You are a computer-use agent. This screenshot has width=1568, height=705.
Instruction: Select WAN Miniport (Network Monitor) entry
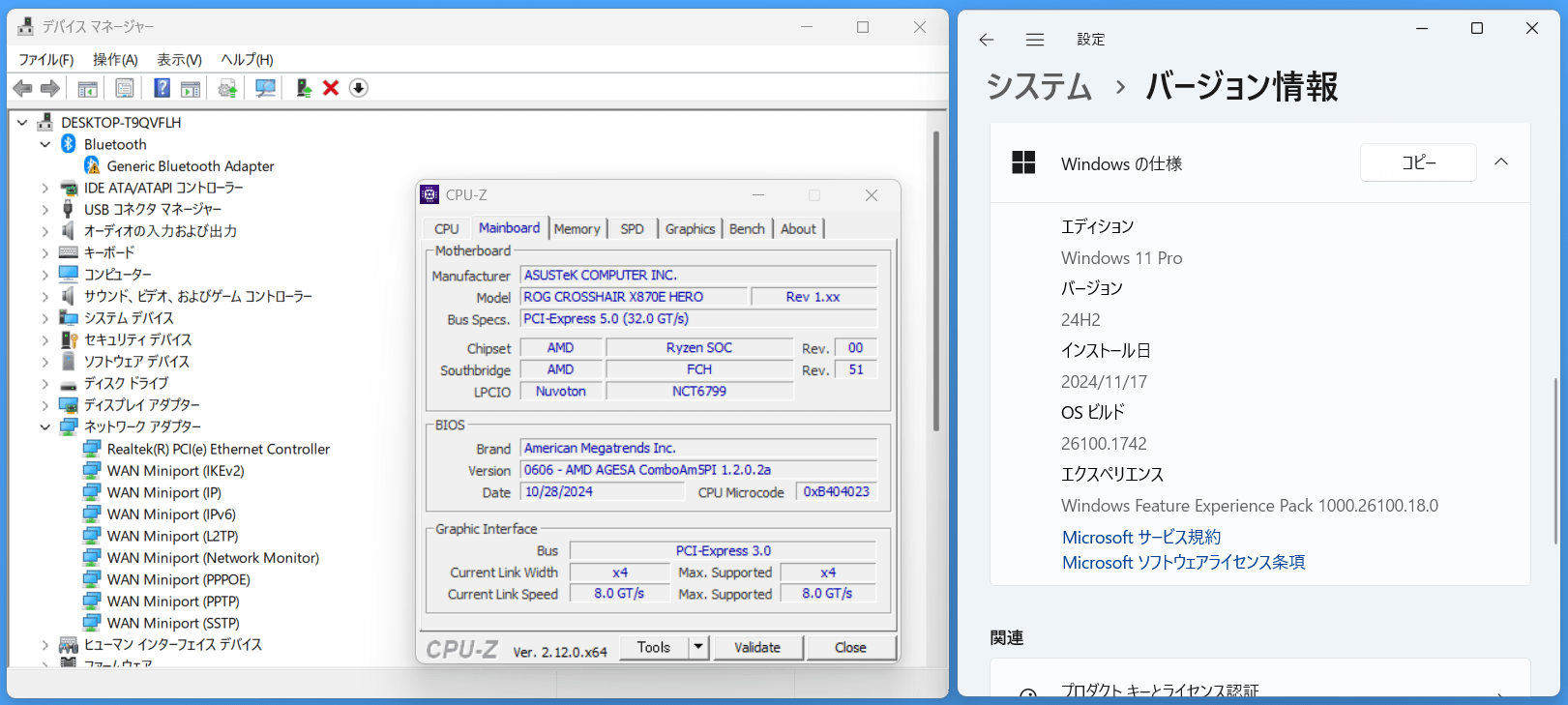(x=213, y=558)
